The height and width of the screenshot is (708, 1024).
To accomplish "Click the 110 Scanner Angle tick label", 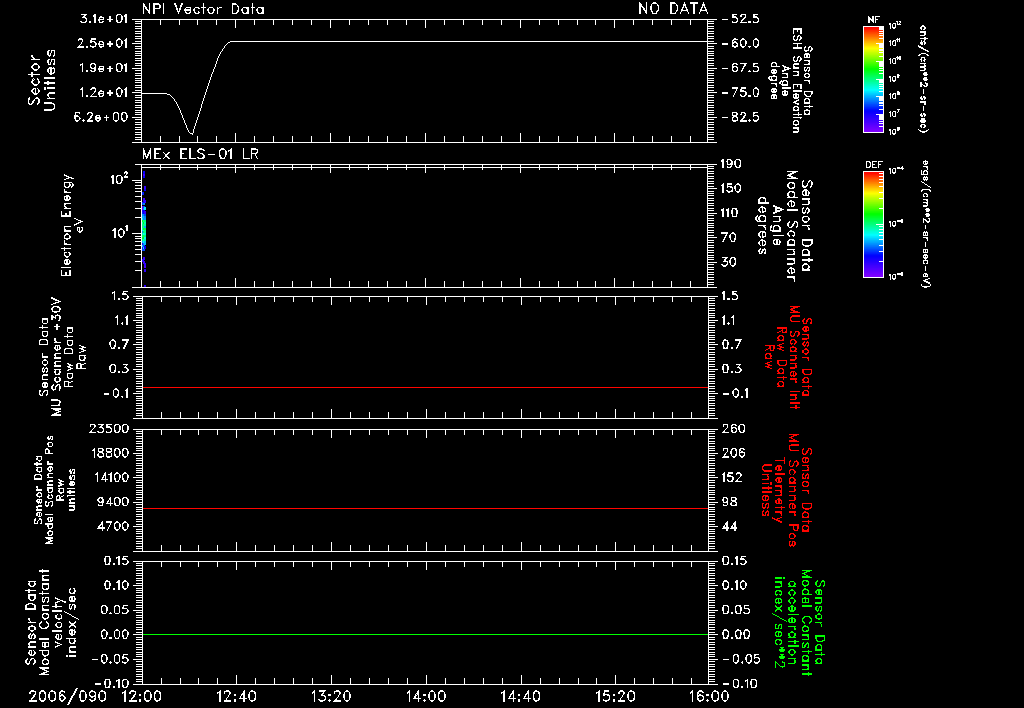I will point(731,213).
